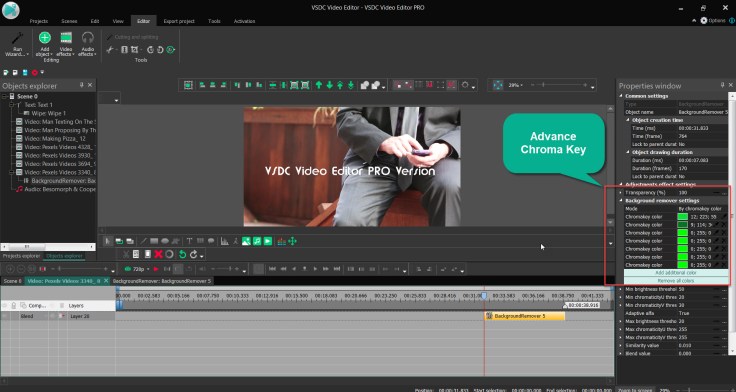Open the Projects menu tab
Image resolution: width=736 pixels, height=392 pixels.
[38, 21]
